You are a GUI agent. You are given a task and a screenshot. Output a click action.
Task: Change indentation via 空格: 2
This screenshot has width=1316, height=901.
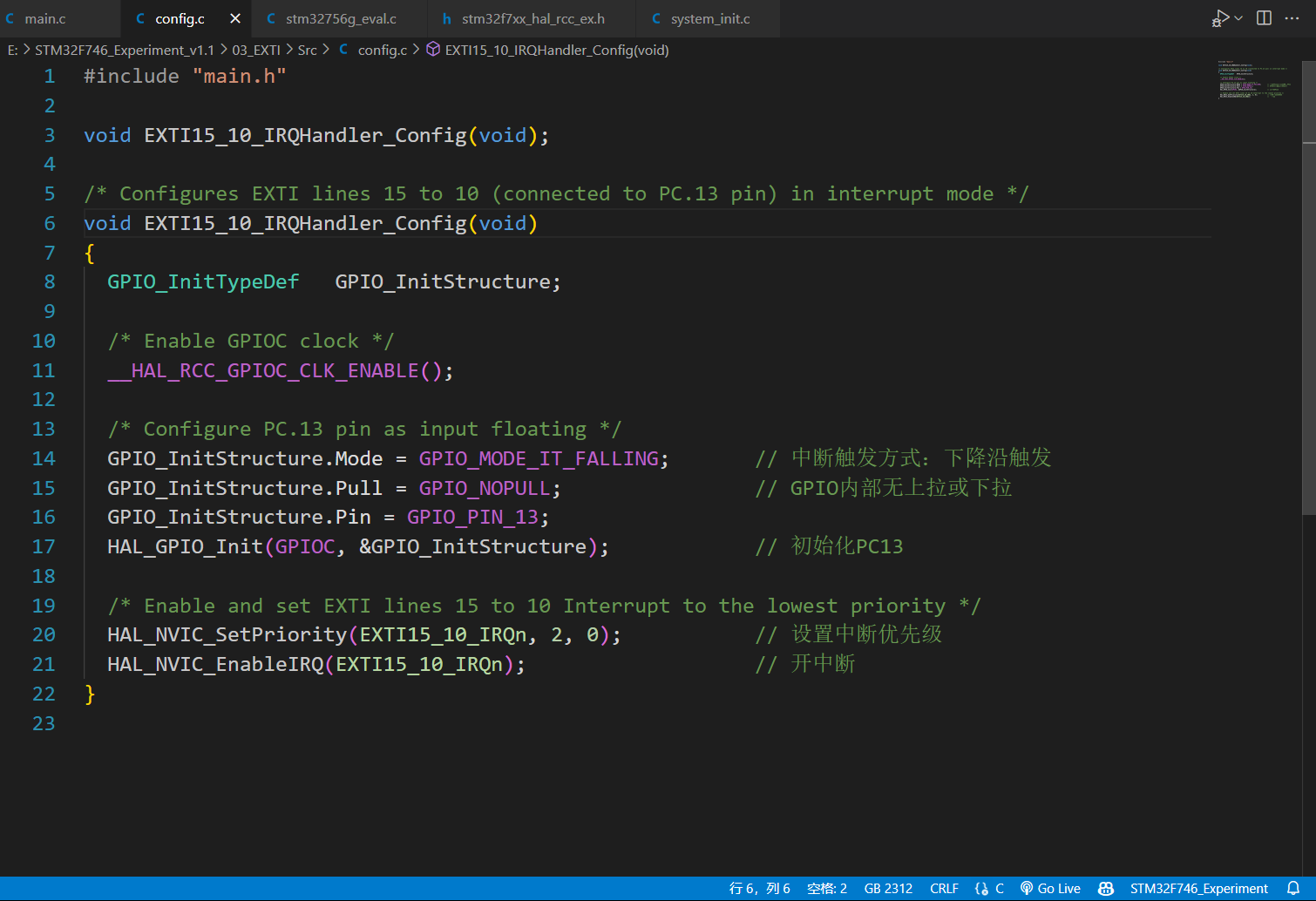[827, 889]
